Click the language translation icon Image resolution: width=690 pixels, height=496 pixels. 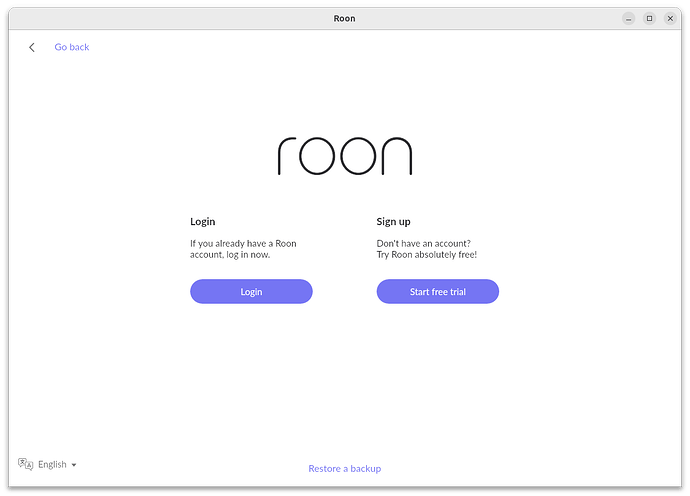pos(26,464)
